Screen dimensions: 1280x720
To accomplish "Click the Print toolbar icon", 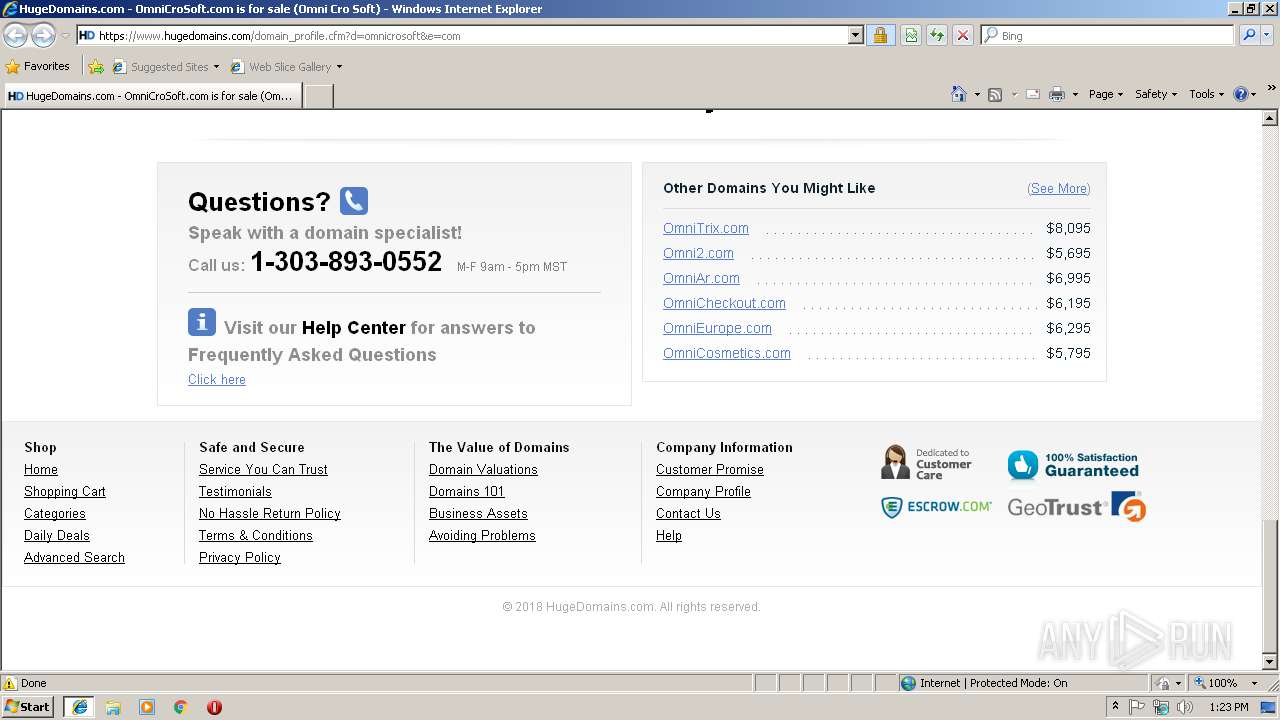I will coord(1057,94).
